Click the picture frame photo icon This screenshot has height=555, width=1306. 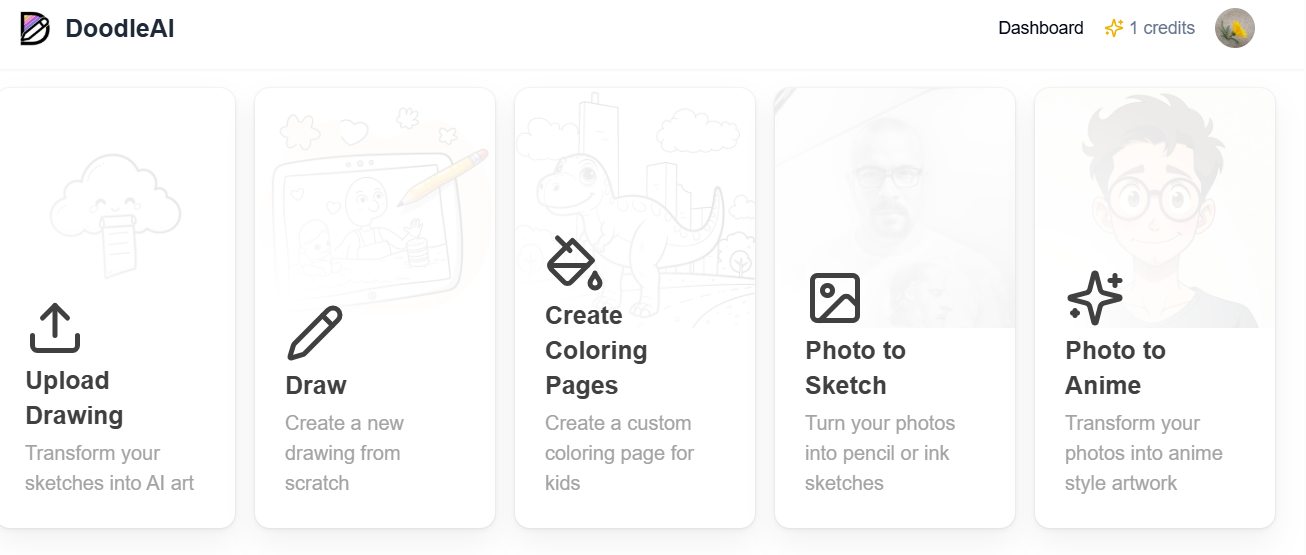(835, 298)
